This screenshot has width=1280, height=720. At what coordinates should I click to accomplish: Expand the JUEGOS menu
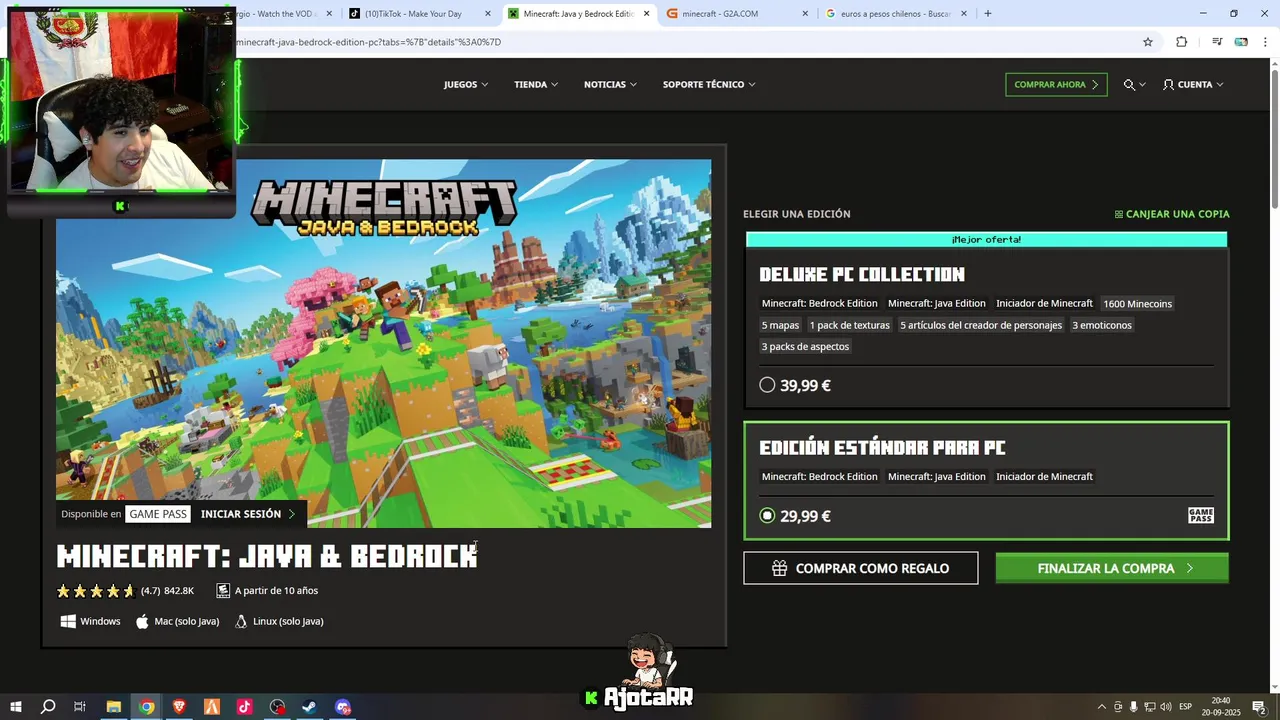pos(466,85)
